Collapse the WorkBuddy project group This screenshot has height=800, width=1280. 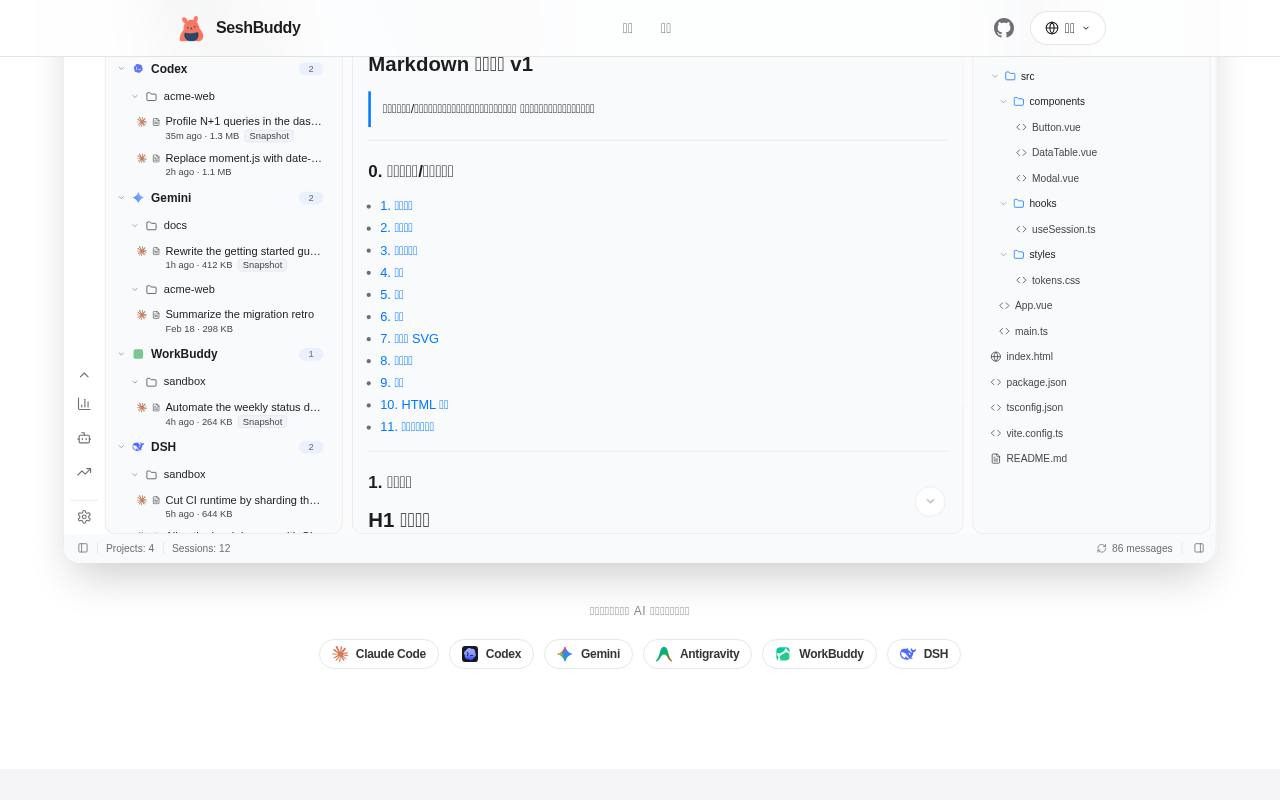coord(121,354)
